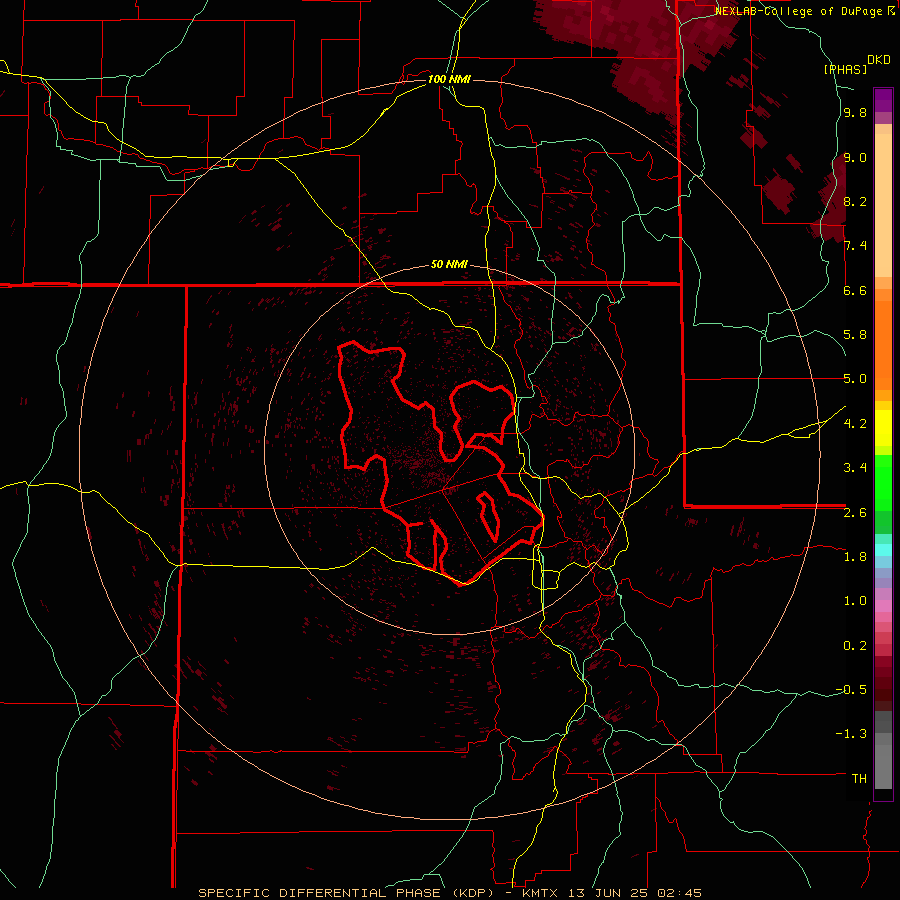Pick the pale peach segment of color bar
Screen dimensions: 900x900
click(x=883, y=205)
